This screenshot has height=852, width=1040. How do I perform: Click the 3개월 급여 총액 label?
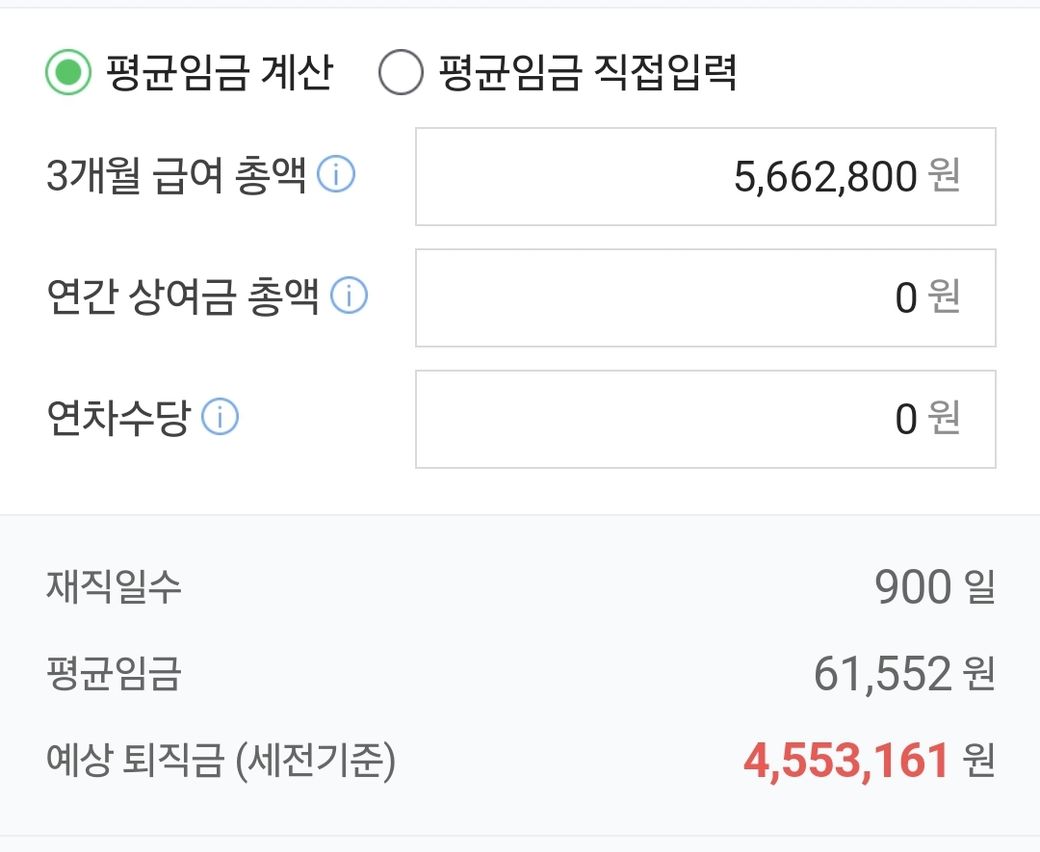175,177
